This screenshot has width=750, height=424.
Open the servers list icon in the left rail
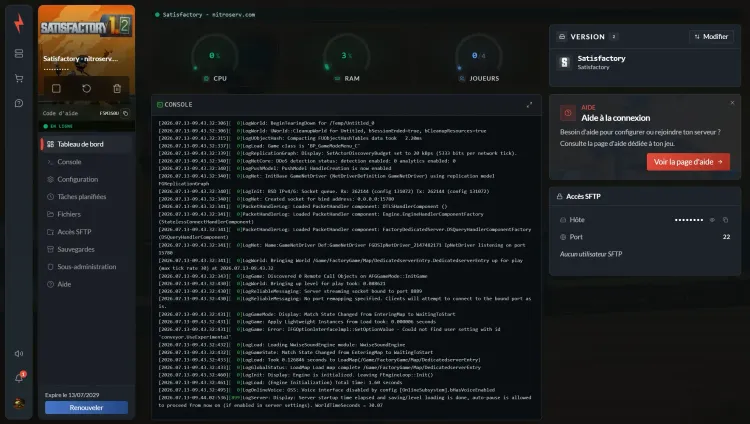click(19, 54)
